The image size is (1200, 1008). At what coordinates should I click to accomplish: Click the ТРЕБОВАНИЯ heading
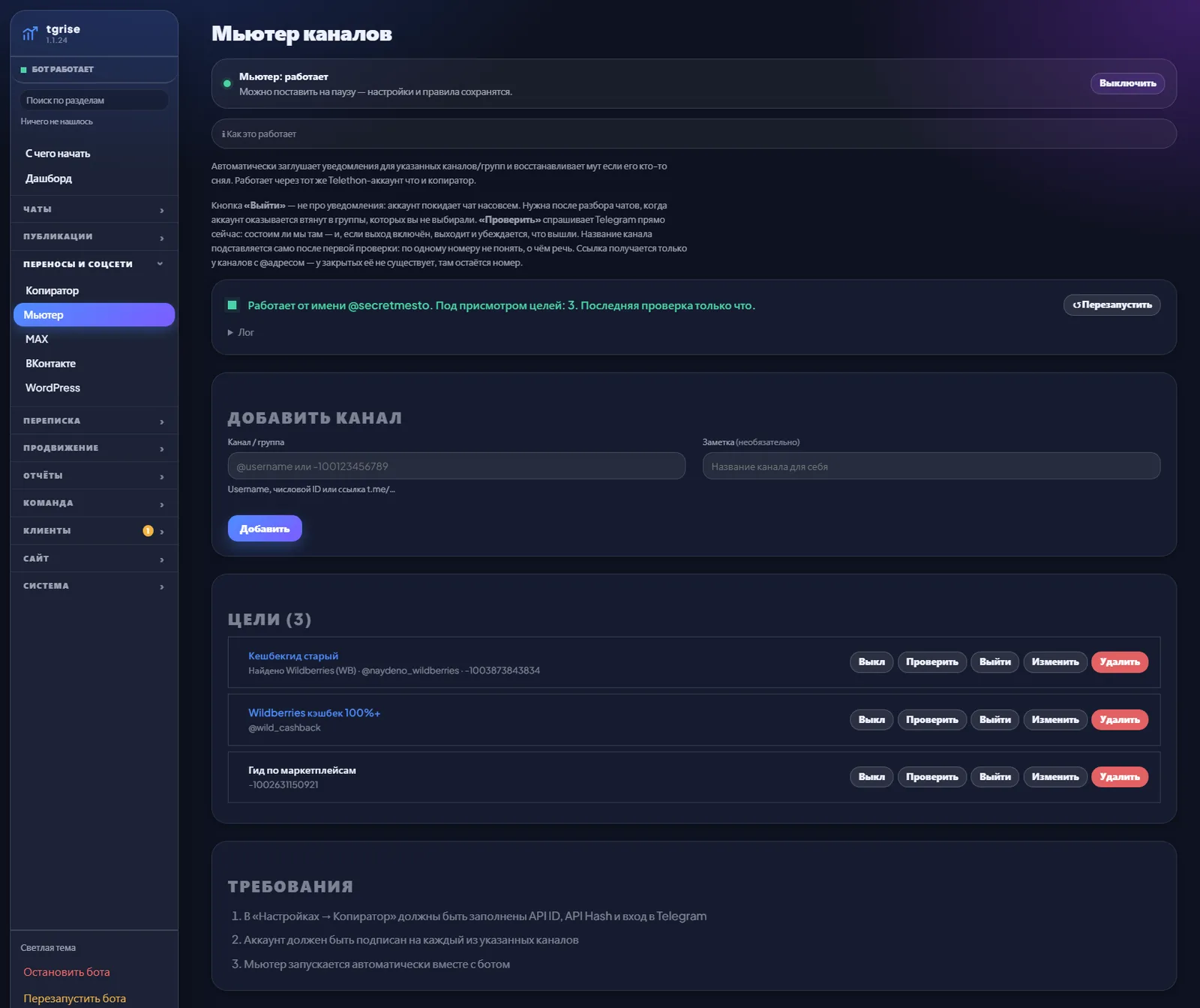[290, 886]
